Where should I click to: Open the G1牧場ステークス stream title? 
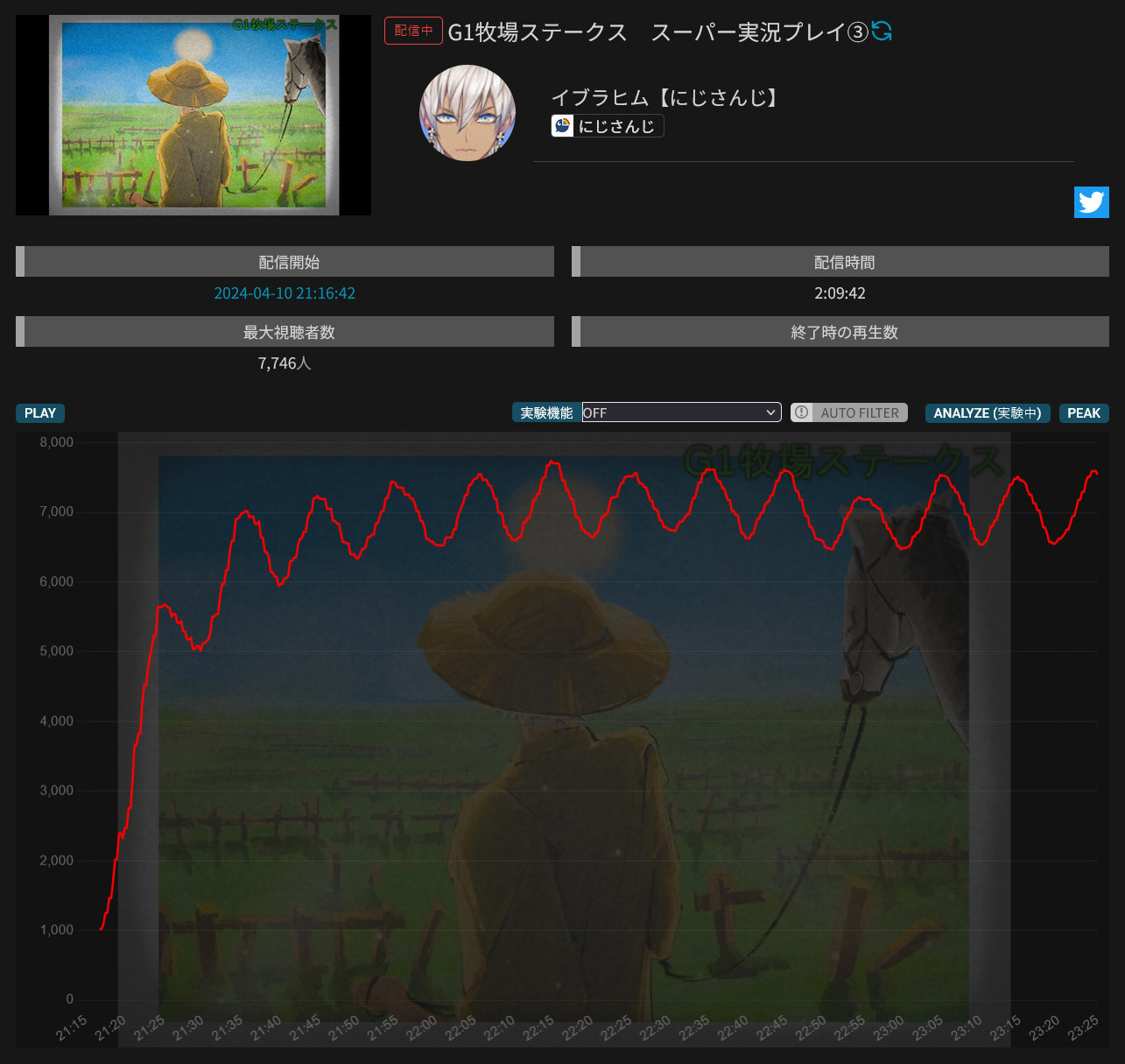[x=657, y=32]
